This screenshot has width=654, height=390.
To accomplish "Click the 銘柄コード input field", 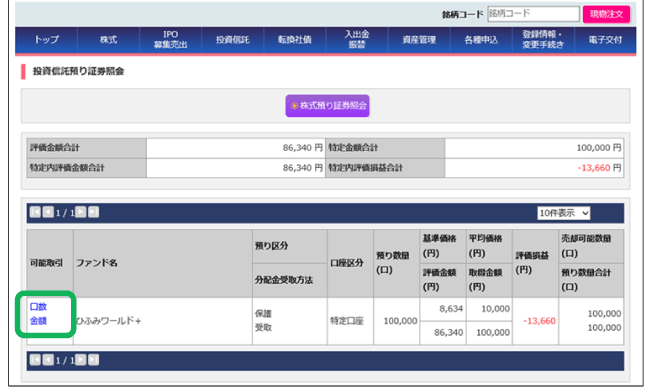I will 533,14.
